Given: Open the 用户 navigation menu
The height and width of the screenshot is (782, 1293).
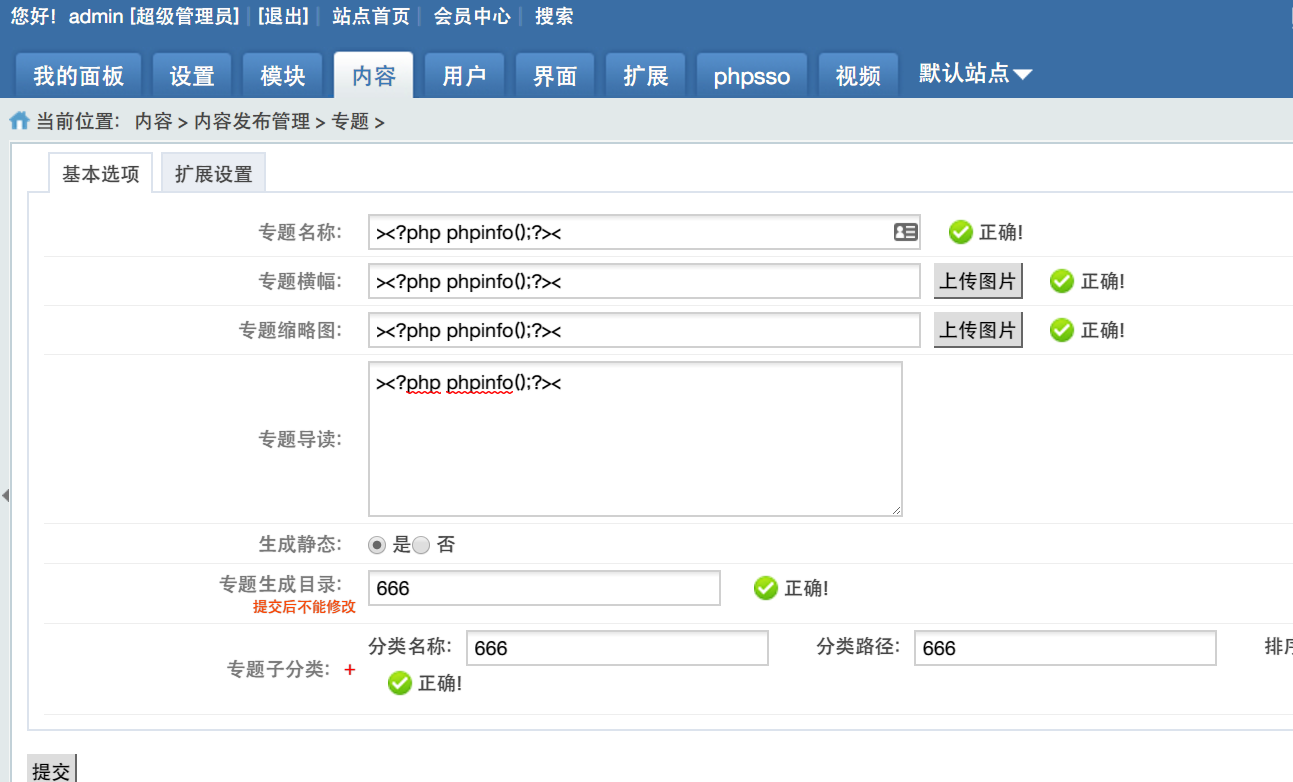Looking at the screenshot, I should pyautogui.click(x=464, y=72).
